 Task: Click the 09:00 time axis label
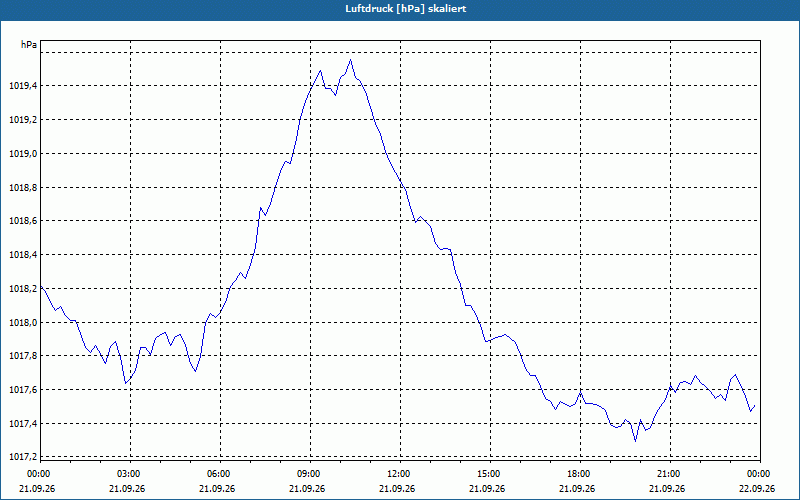coord(310,474)
